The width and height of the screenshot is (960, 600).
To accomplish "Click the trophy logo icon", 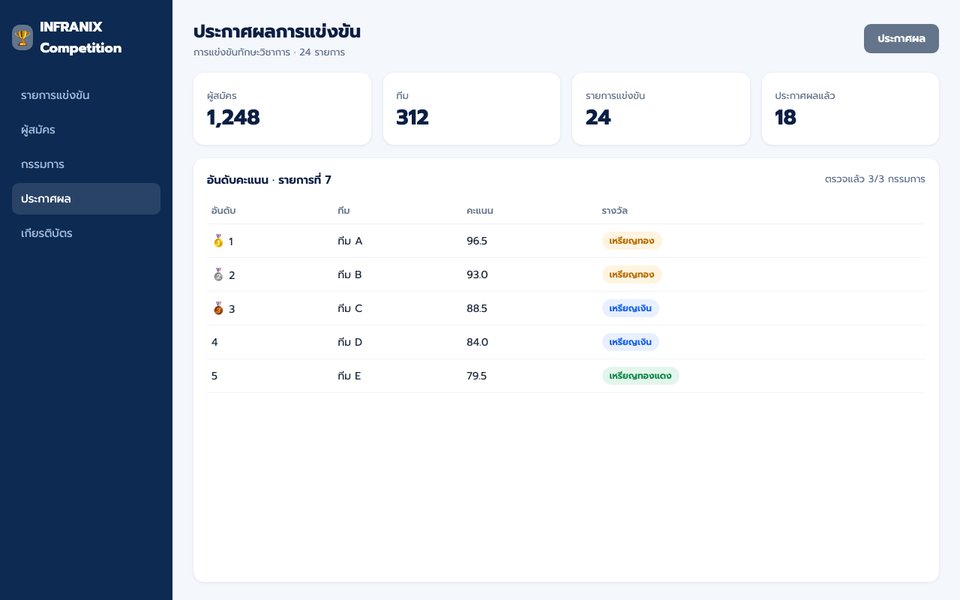I will pos(23,37).
